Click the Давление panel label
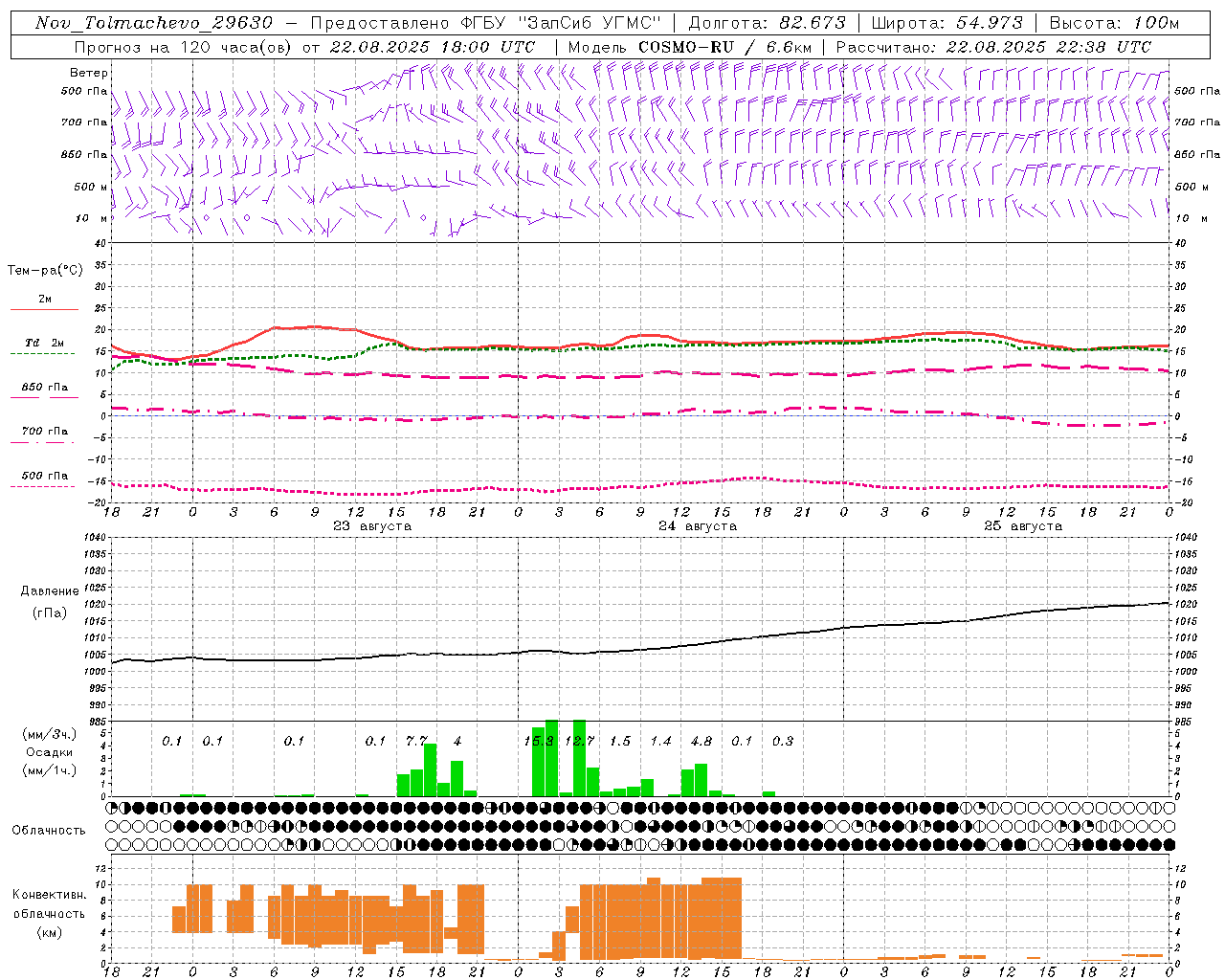The width and height of the screenshot is (1225, 980). click(x=50, y=591)
